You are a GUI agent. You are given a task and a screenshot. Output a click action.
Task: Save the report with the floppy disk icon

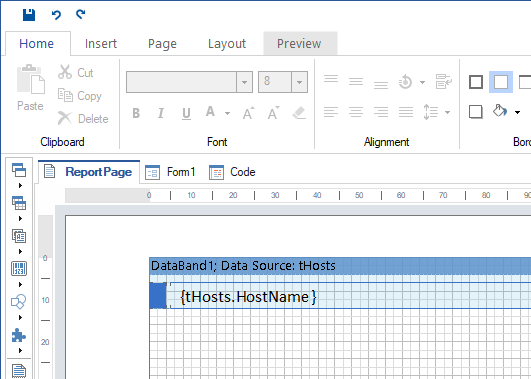coord(29,15)
